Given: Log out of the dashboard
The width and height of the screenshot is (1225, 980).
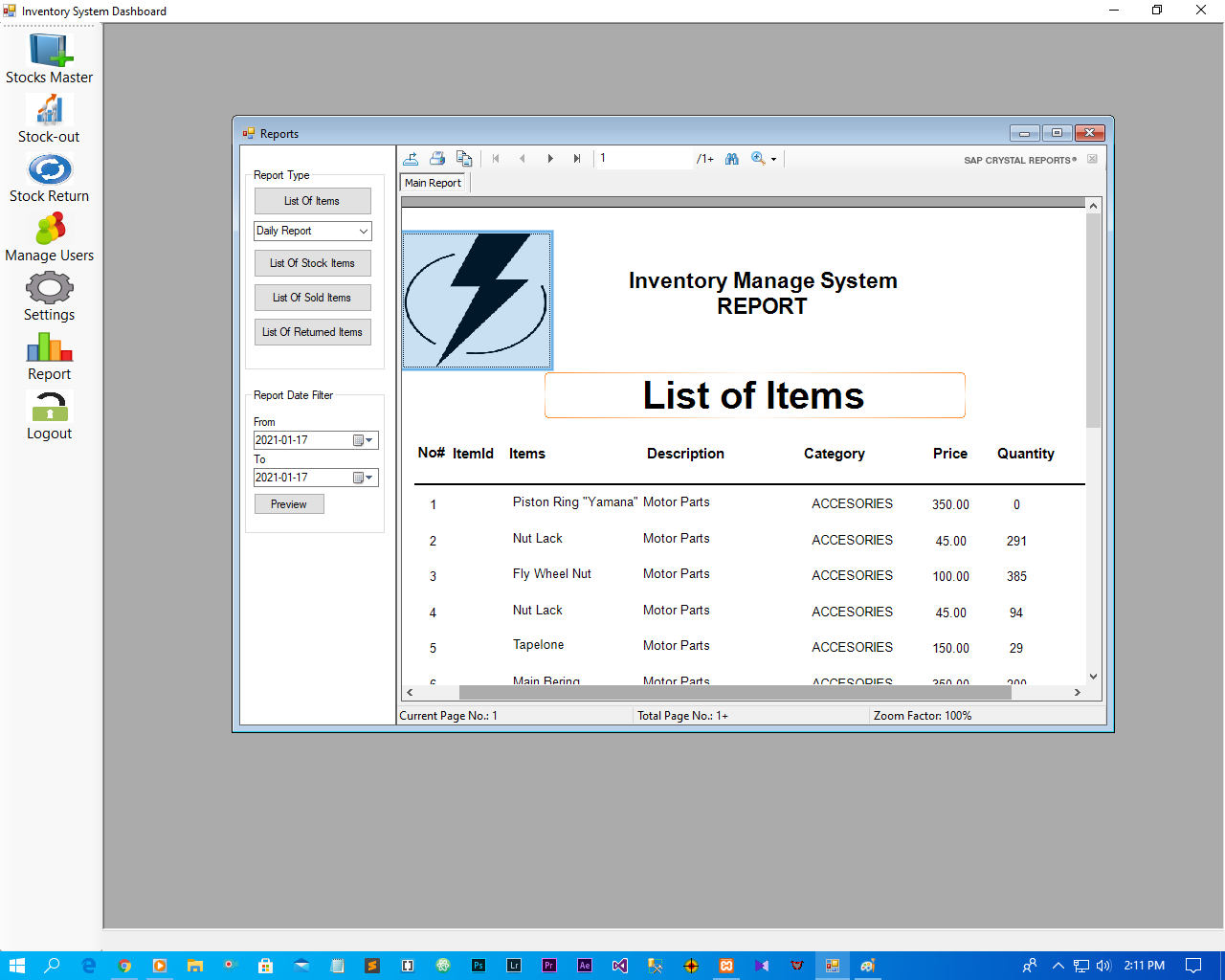Looking at the screenshot, I should tap(49, 413).
